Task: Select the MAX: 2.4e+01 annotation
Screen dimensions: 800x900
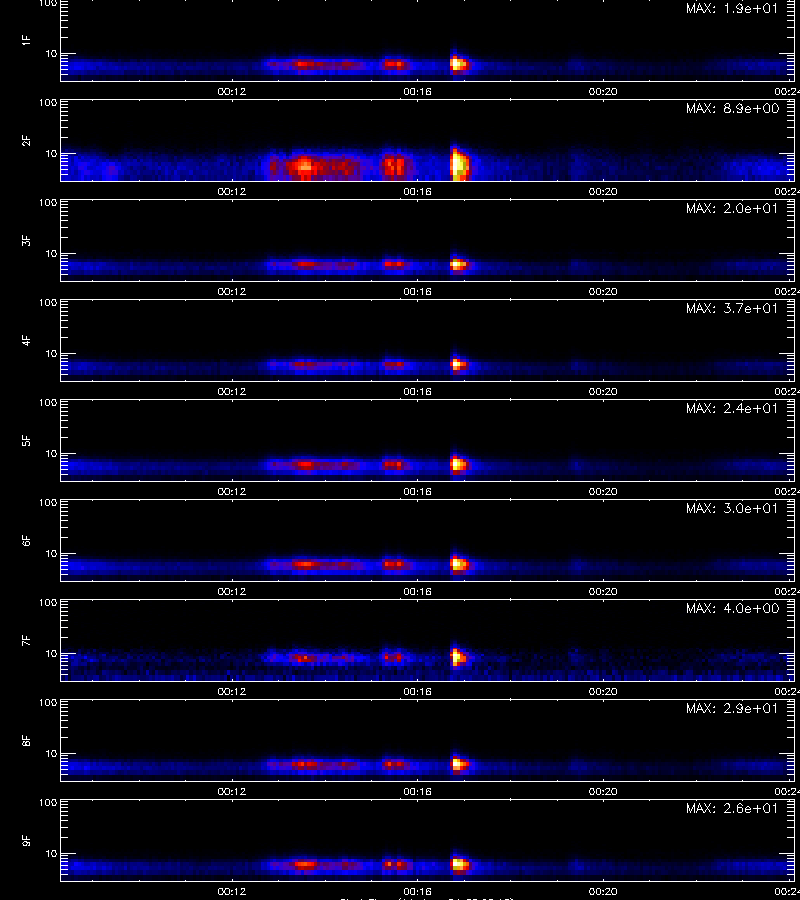Action: pos(732,408)
